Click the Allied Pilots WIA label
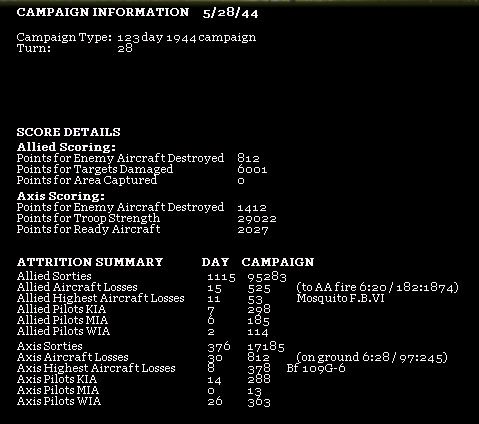 coord(63,331)
